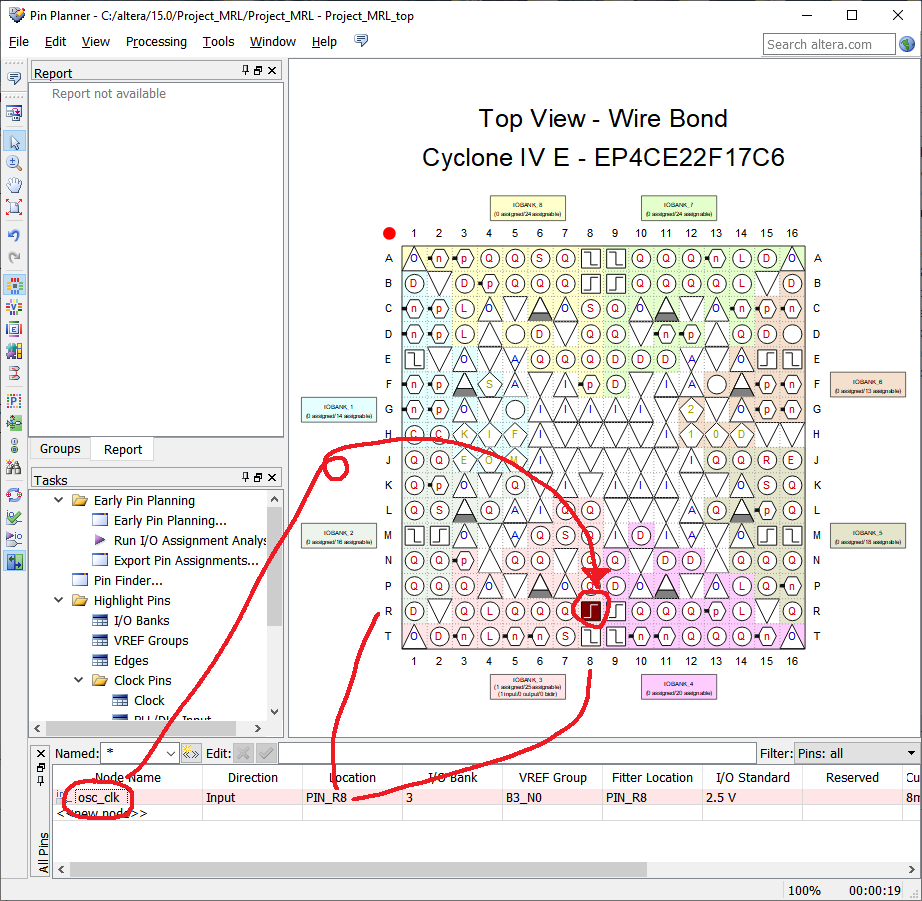
Task: Click the pin-pair icon below the P icon
Action: point(14,423)
